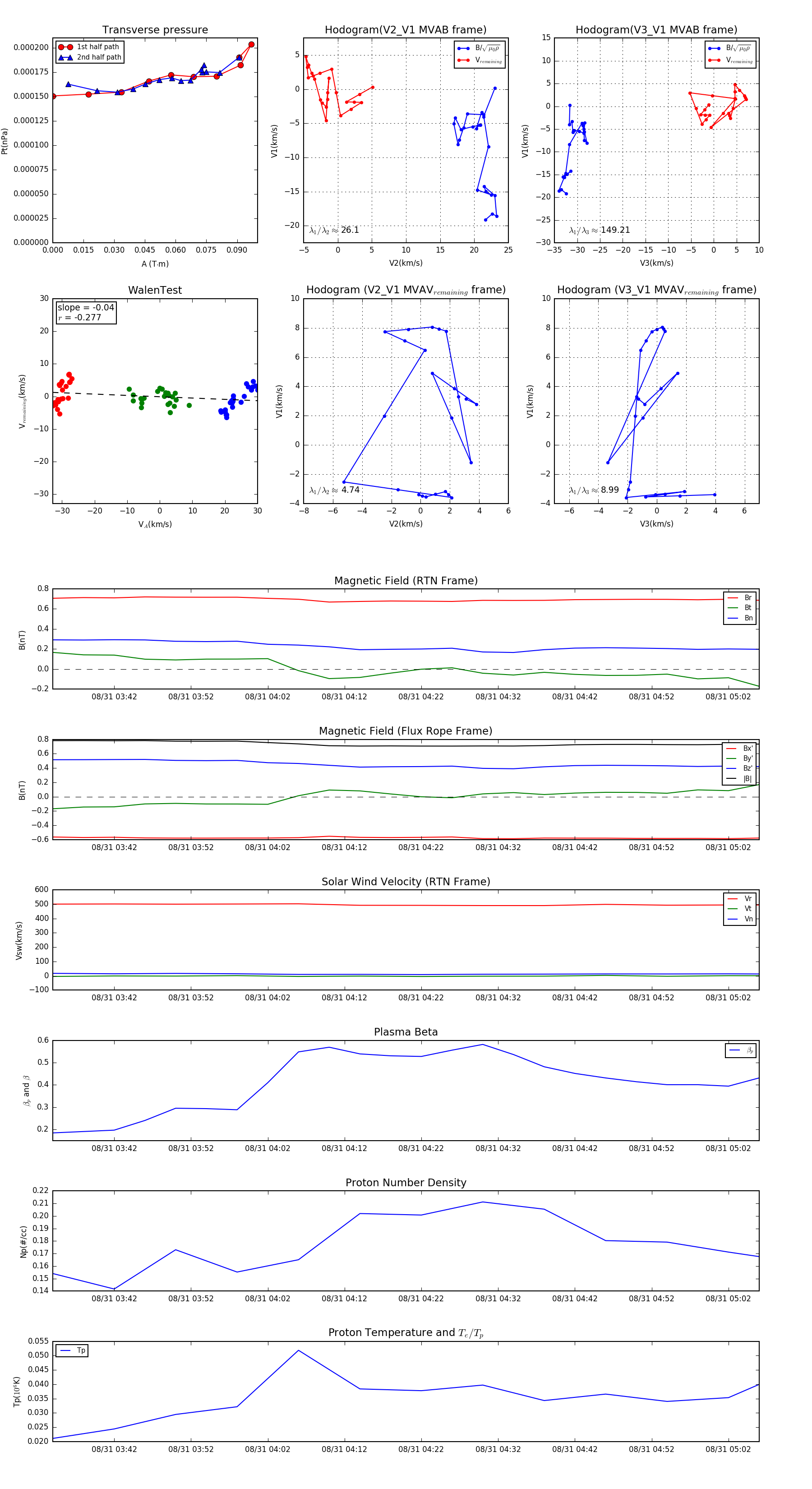Image resolution: width=812 pixels, height=1489 pixels.
Task: Select B/√μ0ρ legend entry in V3_V1 MVAB hodogram
Action: 730,48
